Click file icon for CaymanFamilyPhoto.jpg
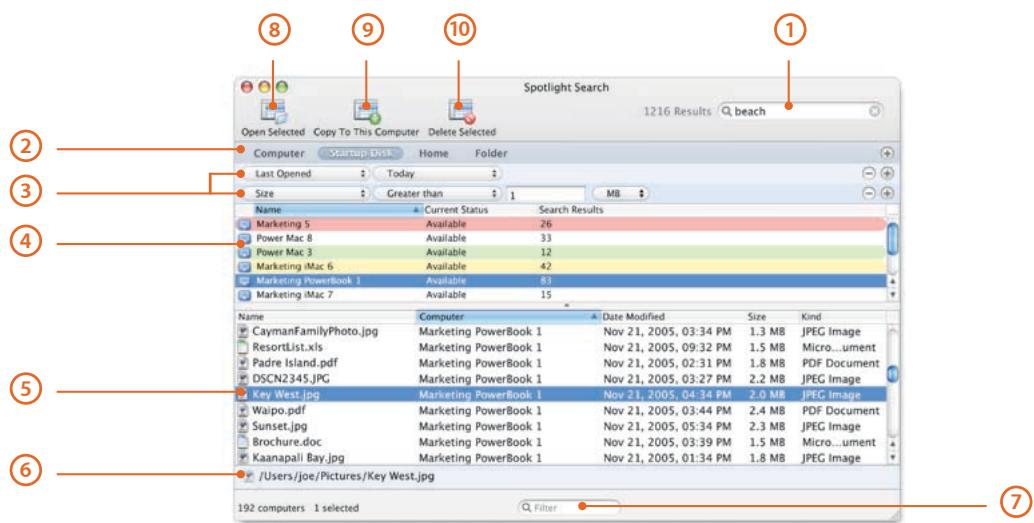The width and height of the screenshot is (1034, 523). (x=243, y=332)
